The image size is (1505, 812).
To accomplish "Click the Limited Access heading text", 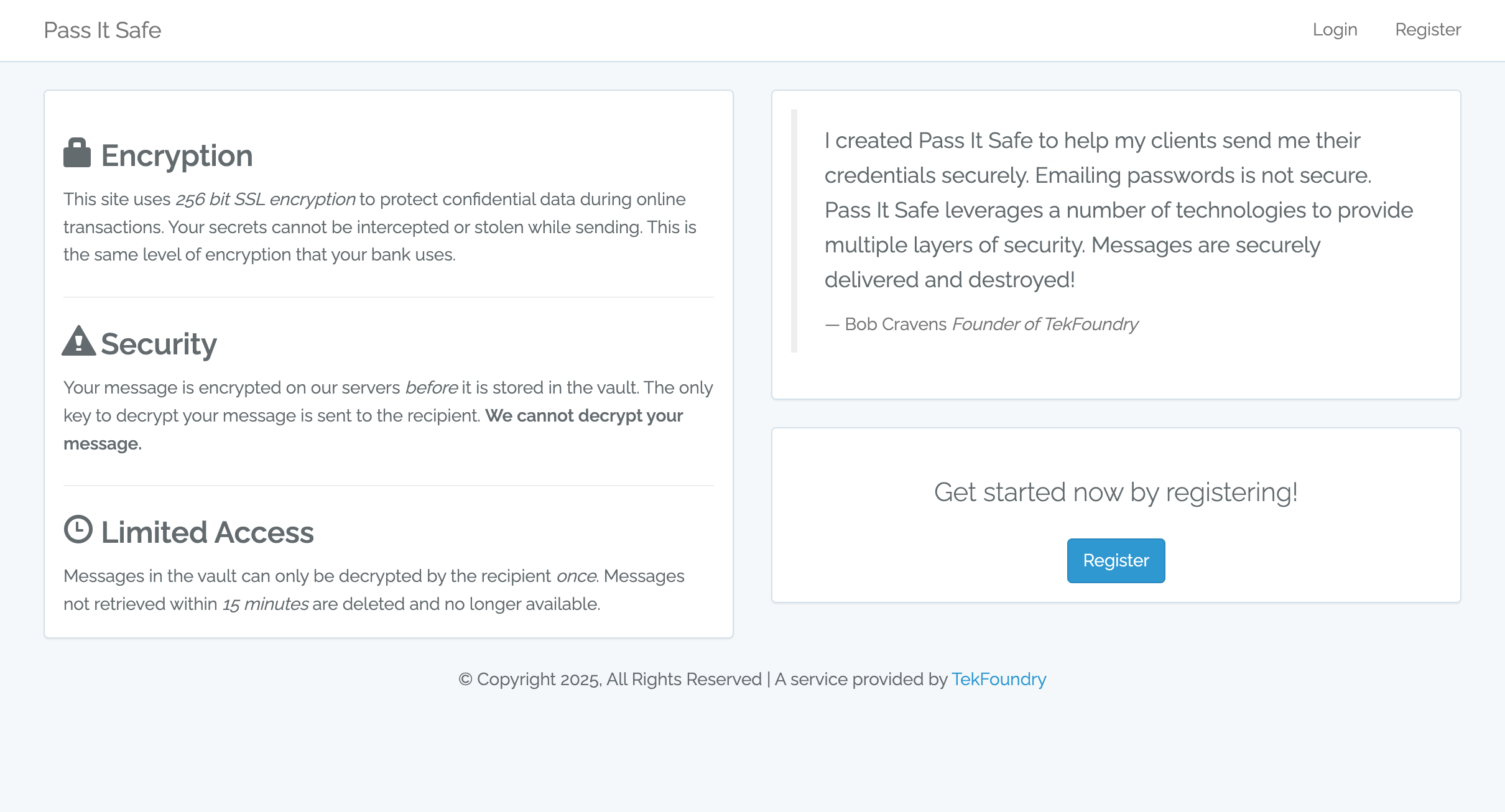I will (x=208, y=532).
